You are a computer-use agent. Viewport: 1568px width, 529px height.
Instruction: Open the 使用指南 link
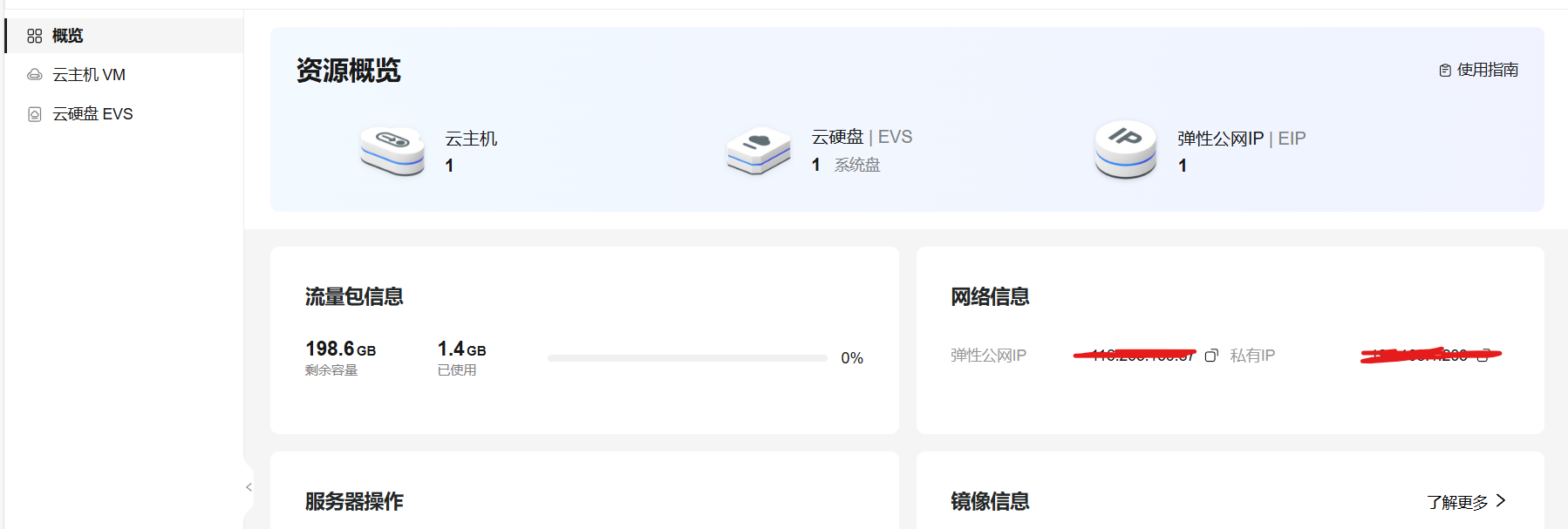tap(1487, 70)
